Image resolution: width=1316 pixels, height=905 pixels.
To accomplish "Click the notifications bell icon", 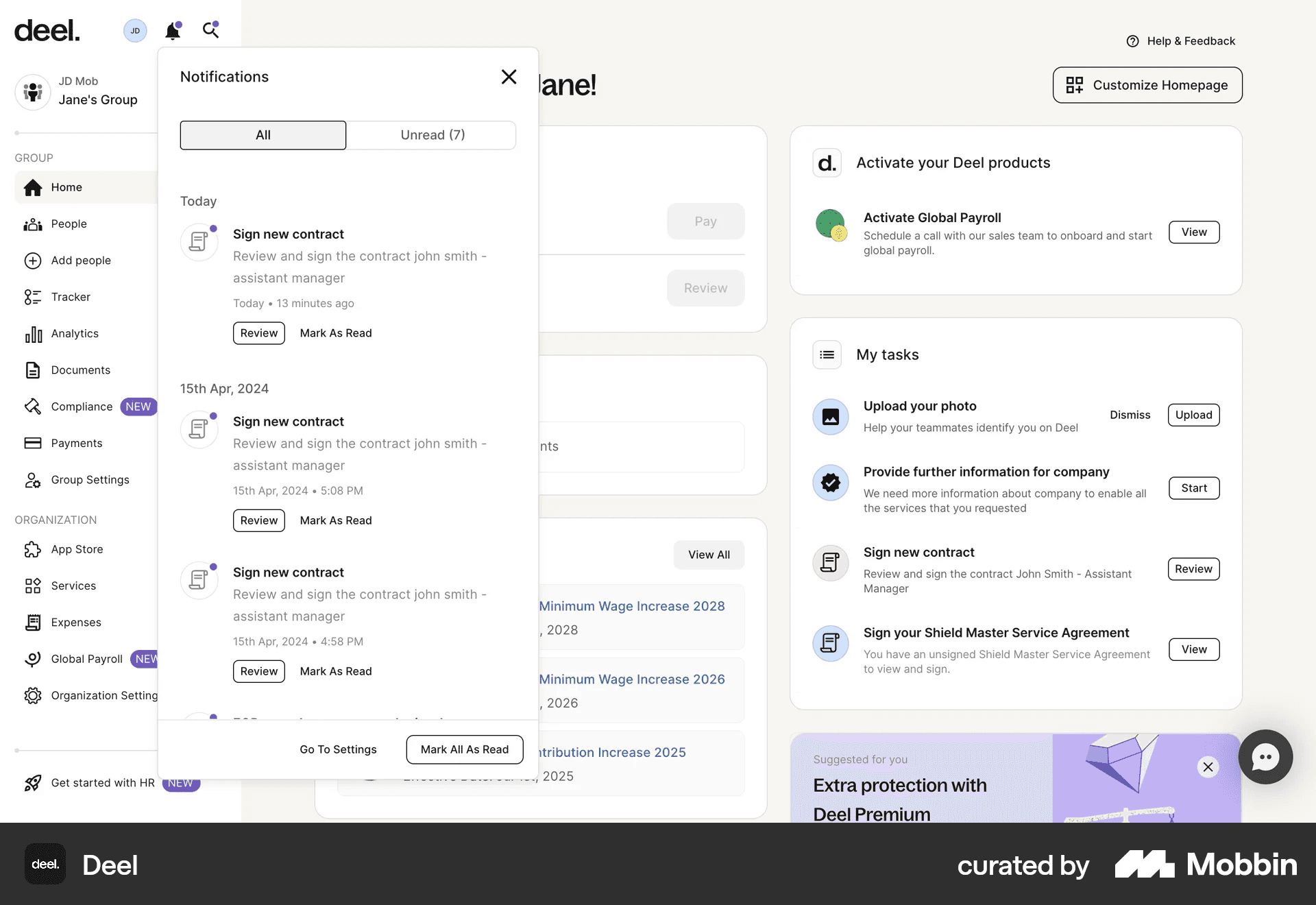I will [173, 30].
